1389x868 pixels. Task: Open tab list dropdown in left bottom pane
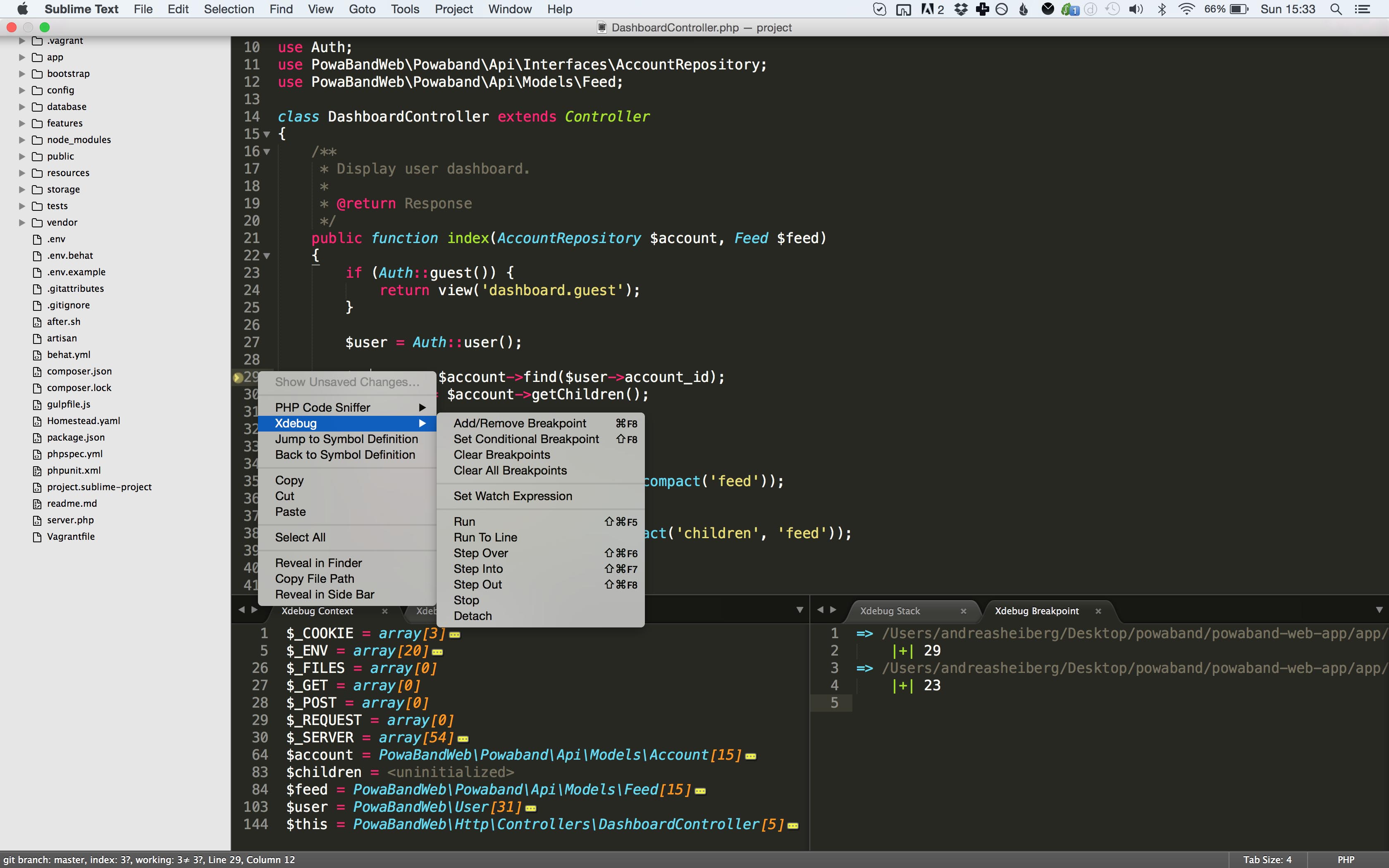(800, 610)
